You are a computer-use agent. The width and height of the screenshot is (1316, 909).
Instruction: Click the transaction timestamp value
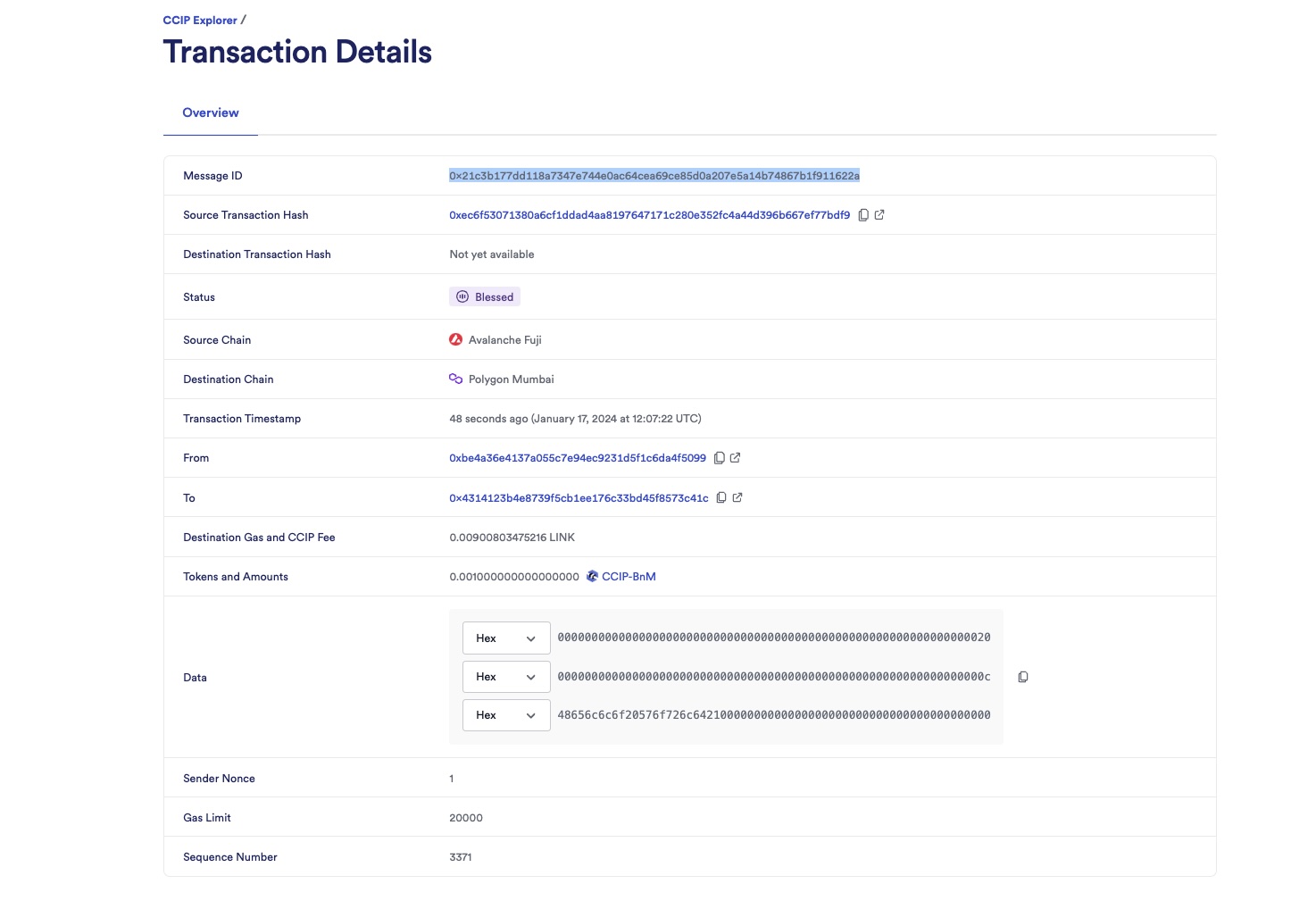(x=575, y=419)
